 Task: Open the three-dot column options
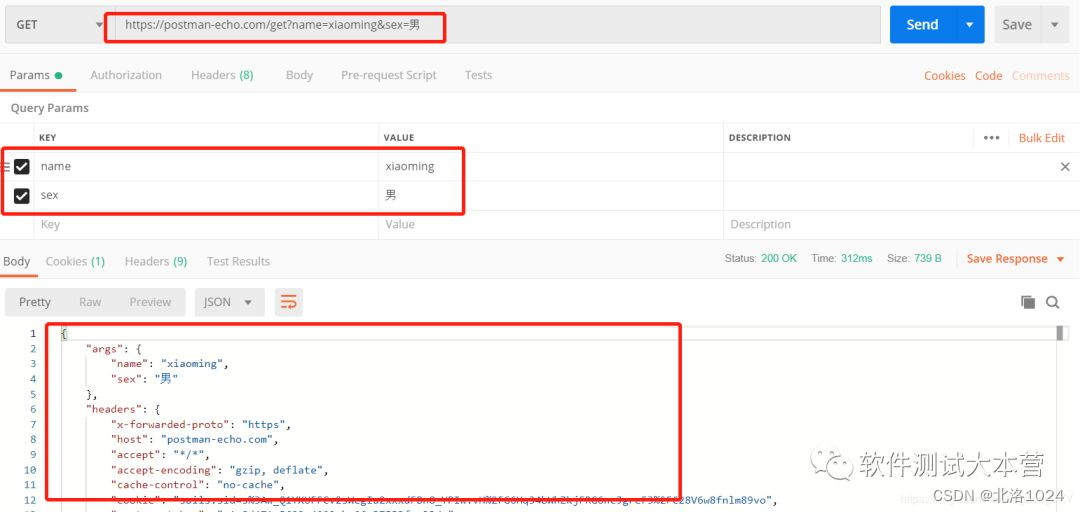[992, 138]
